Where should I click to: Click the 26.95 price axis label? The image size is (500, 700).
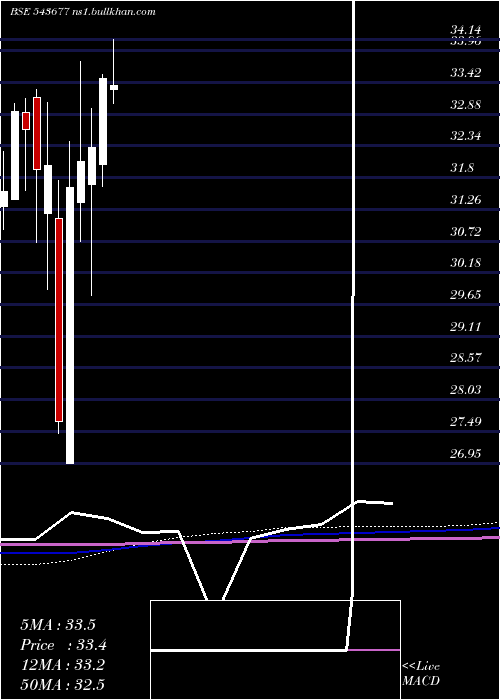[466, 454]
